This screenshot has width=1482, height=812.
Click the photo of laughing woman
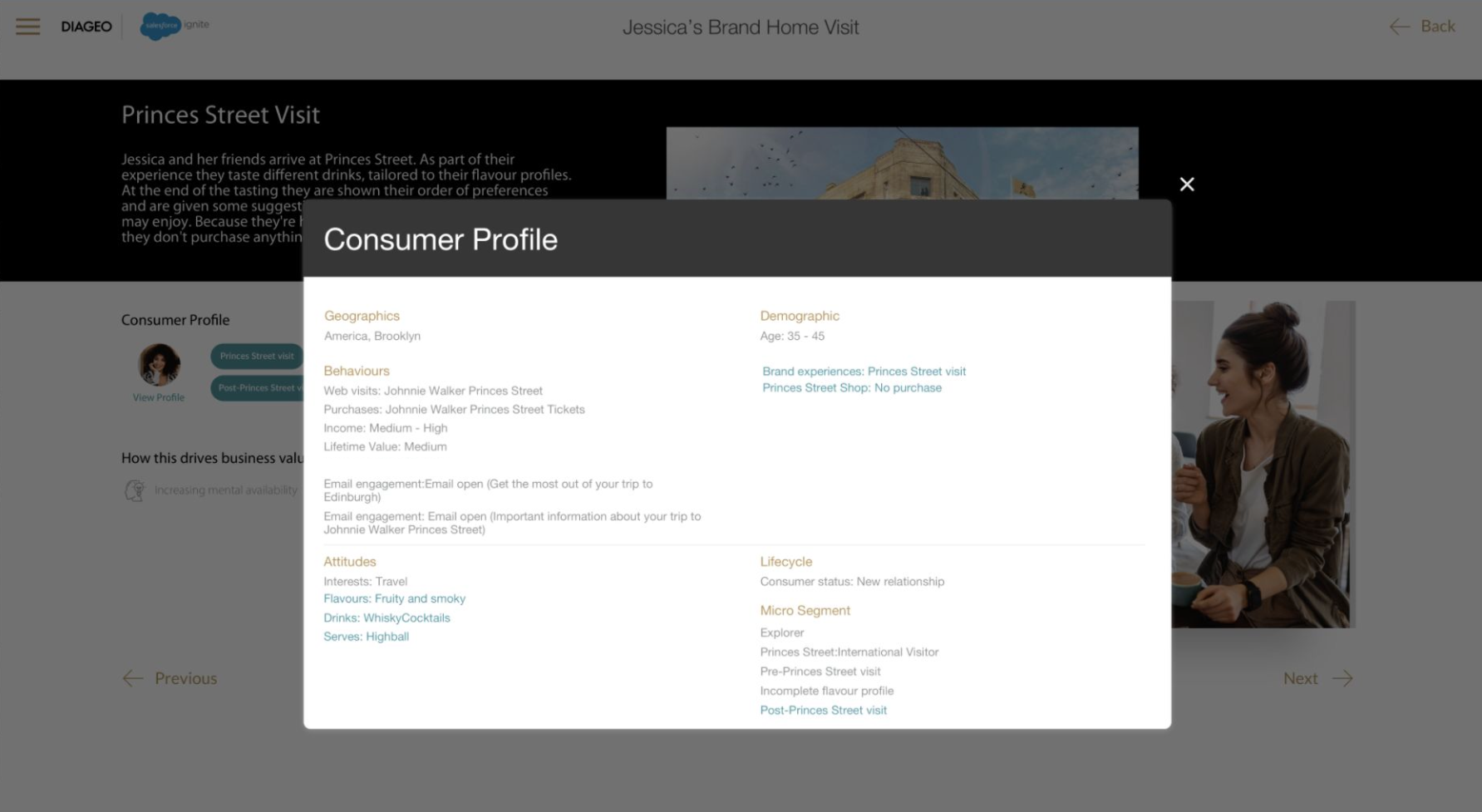[1263, 464]
